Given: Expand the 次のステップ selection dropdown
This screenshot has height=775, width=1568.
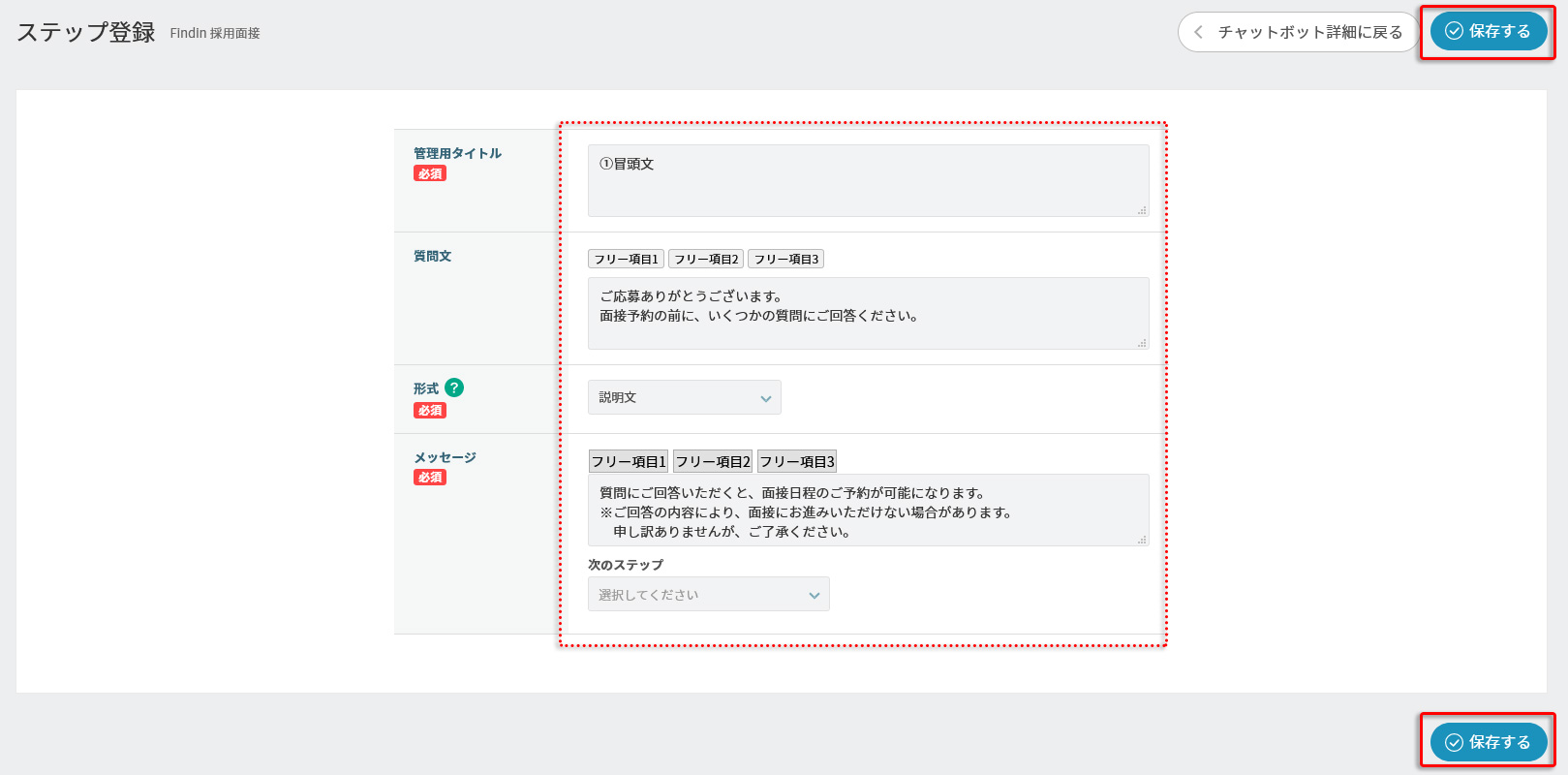Looking at the screenshot, I should coord(708,595).
